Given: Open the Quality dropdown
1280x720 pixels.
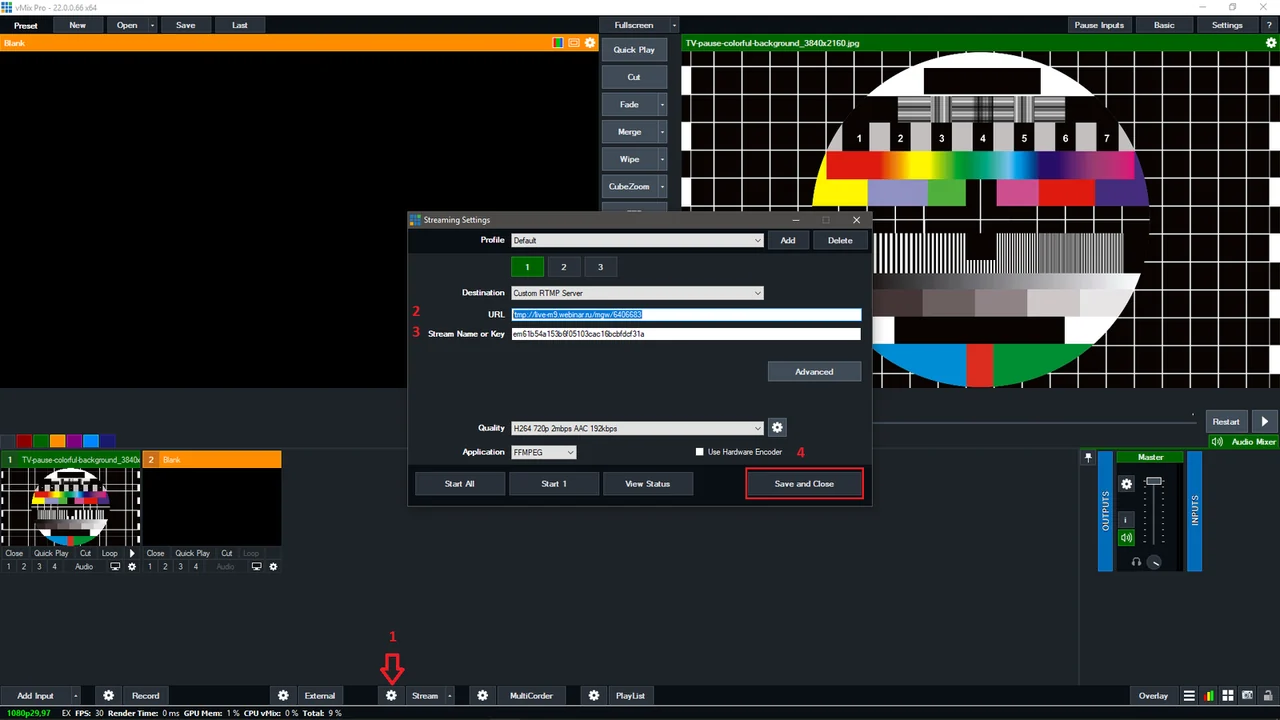Looking at the screenshot, I should tap(758, 428).
